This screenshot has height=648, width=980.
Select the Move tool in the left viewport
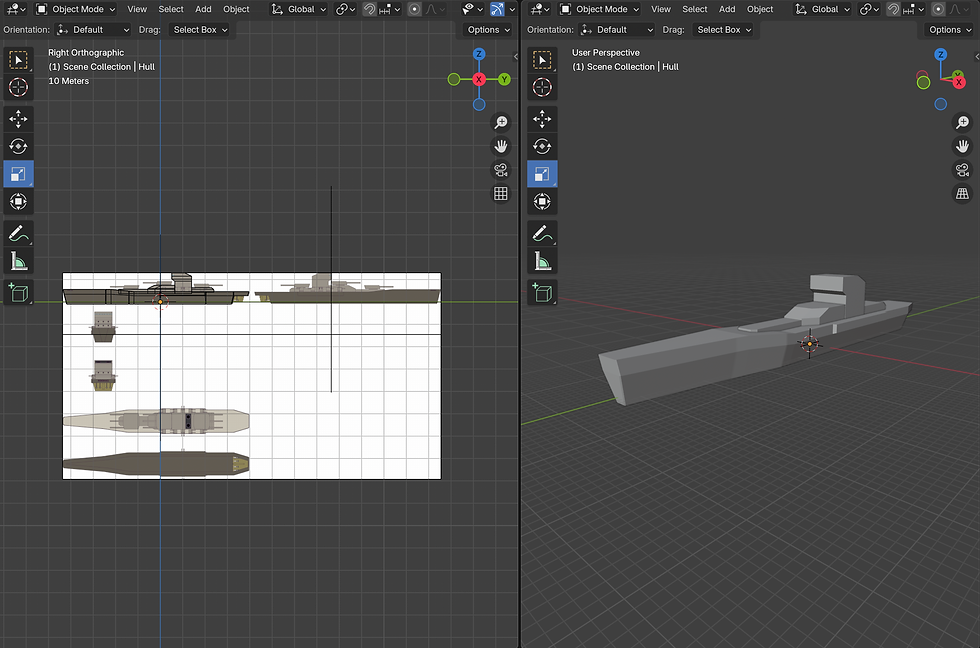point(18,119)
